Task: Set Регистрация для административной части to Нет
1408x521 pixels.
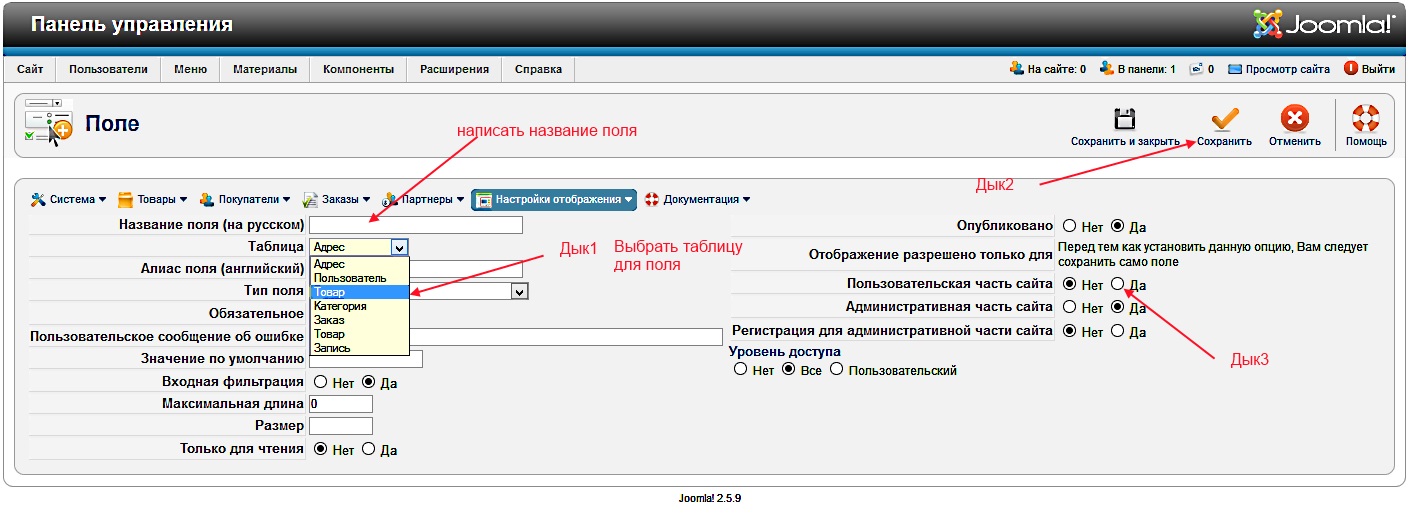Action: [x=1069, y=330]
